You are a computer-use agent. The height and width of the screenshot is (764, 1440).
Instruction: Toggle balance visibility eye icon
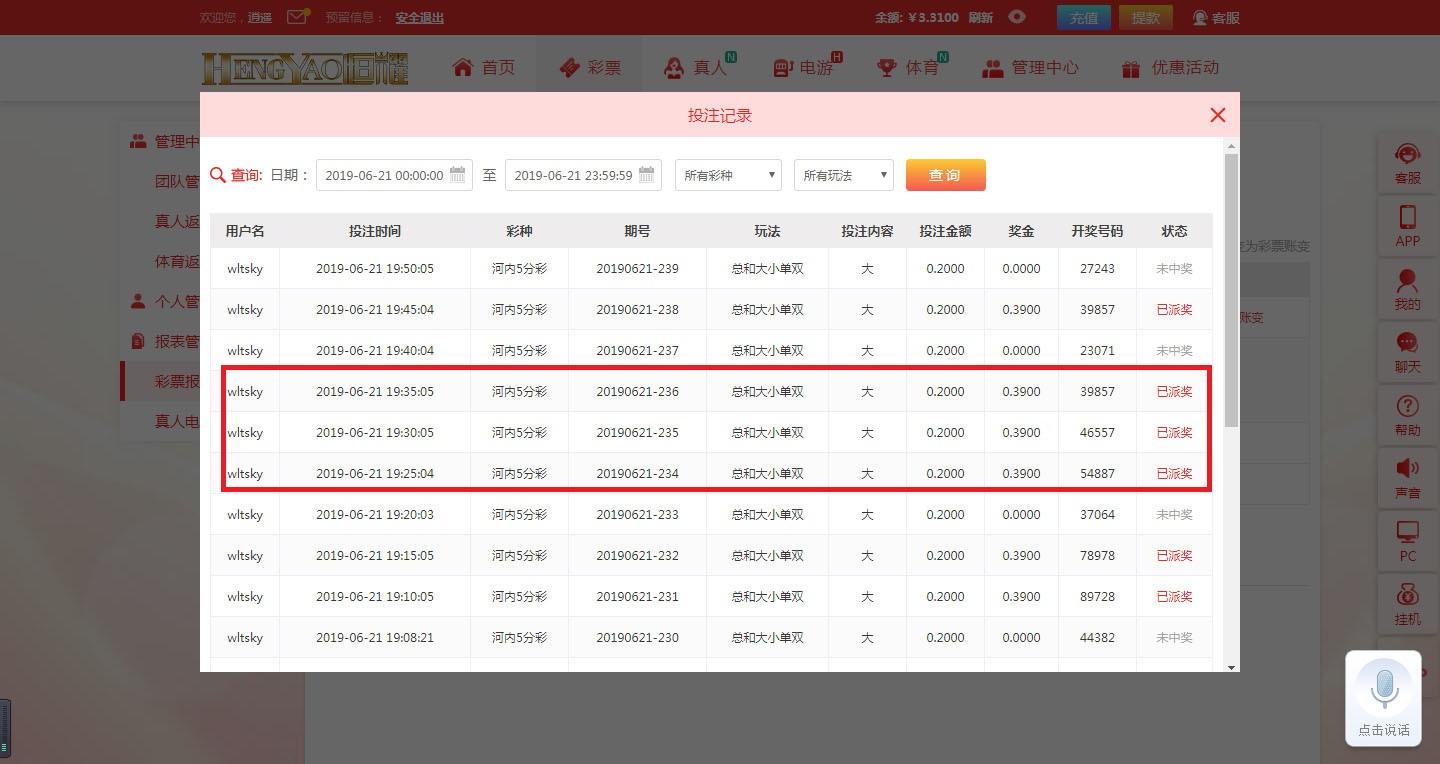click(x=1017, y=17)
